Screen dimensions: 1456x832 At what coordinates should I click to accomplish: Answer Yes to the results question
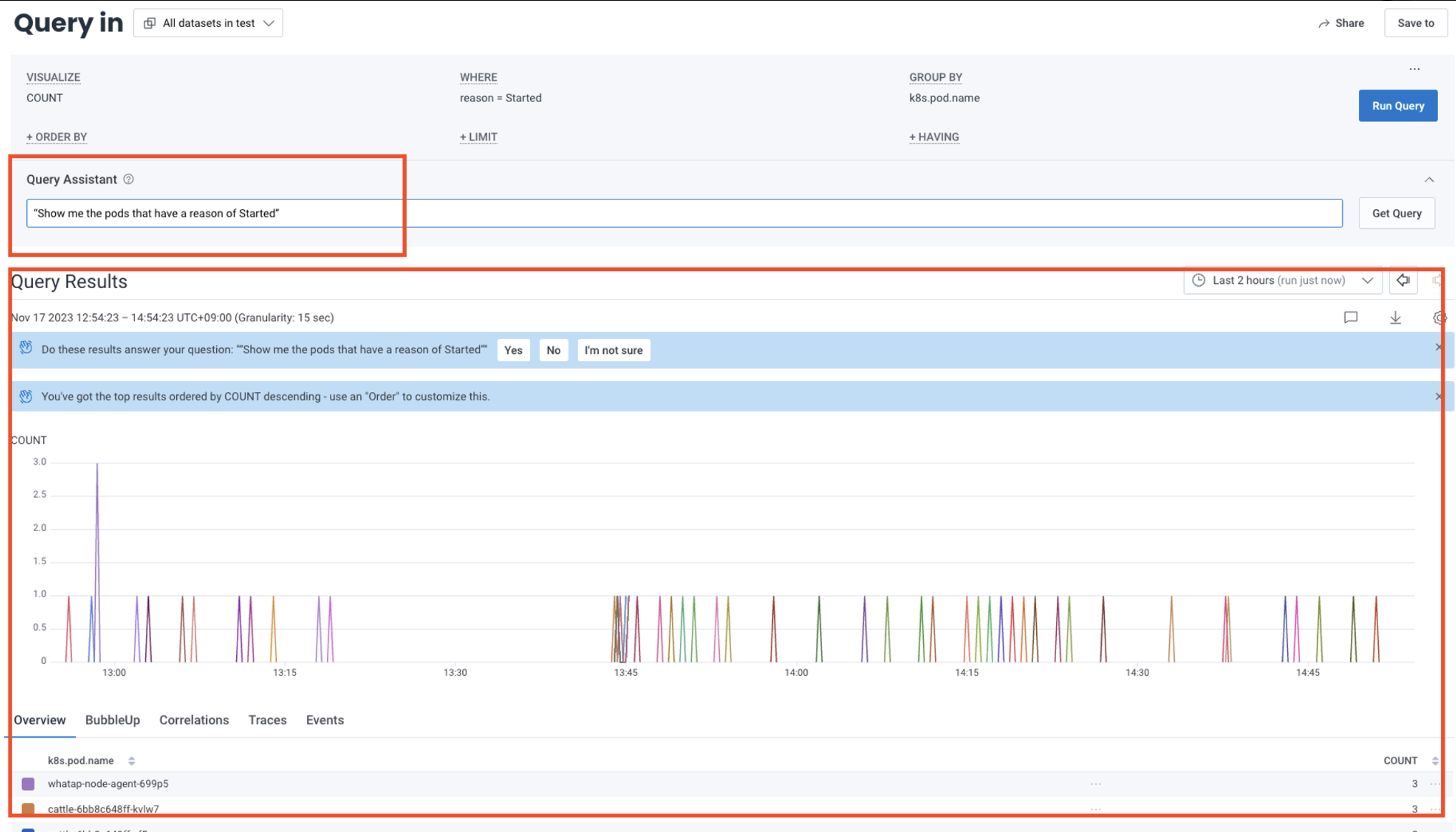point(513,350)
